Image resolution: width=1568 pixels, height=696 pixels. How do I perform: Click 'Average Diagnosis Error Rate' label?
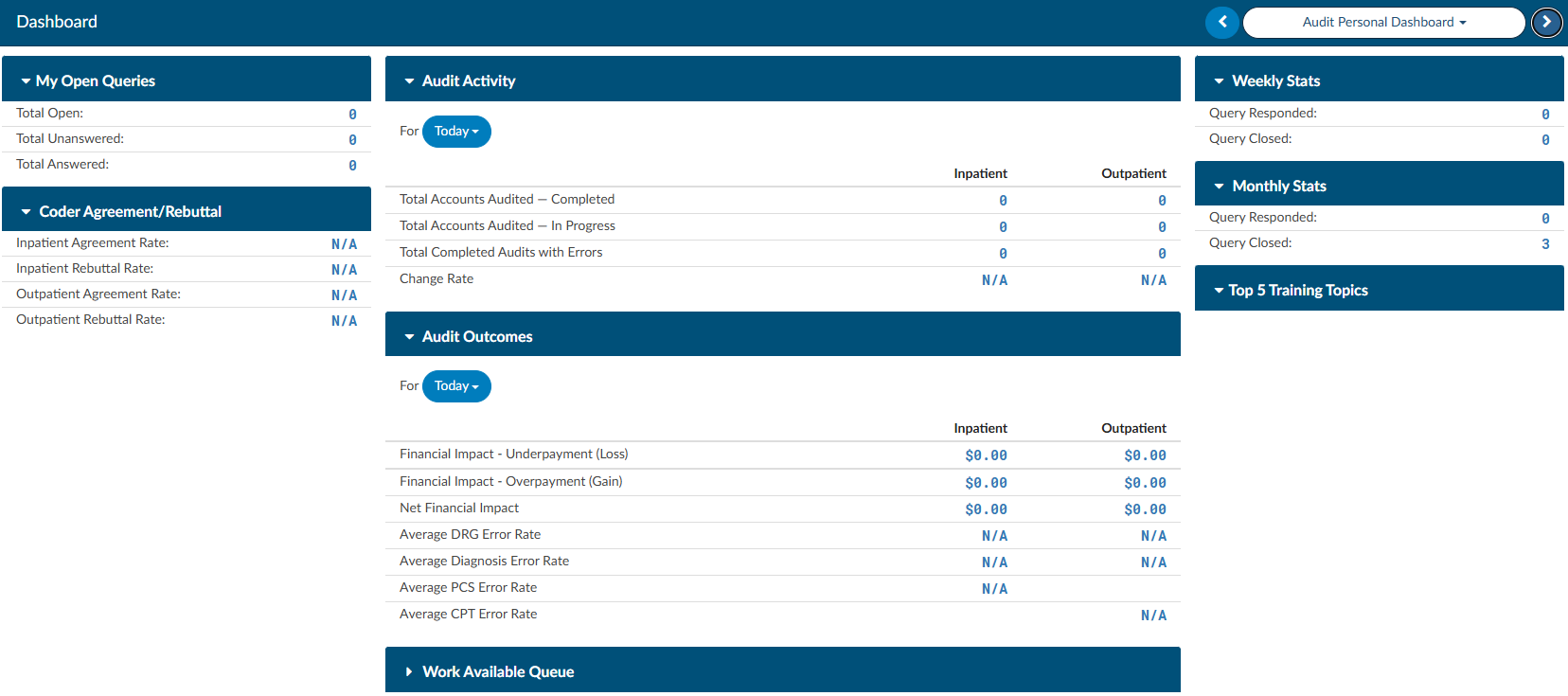tap(484, 561)
